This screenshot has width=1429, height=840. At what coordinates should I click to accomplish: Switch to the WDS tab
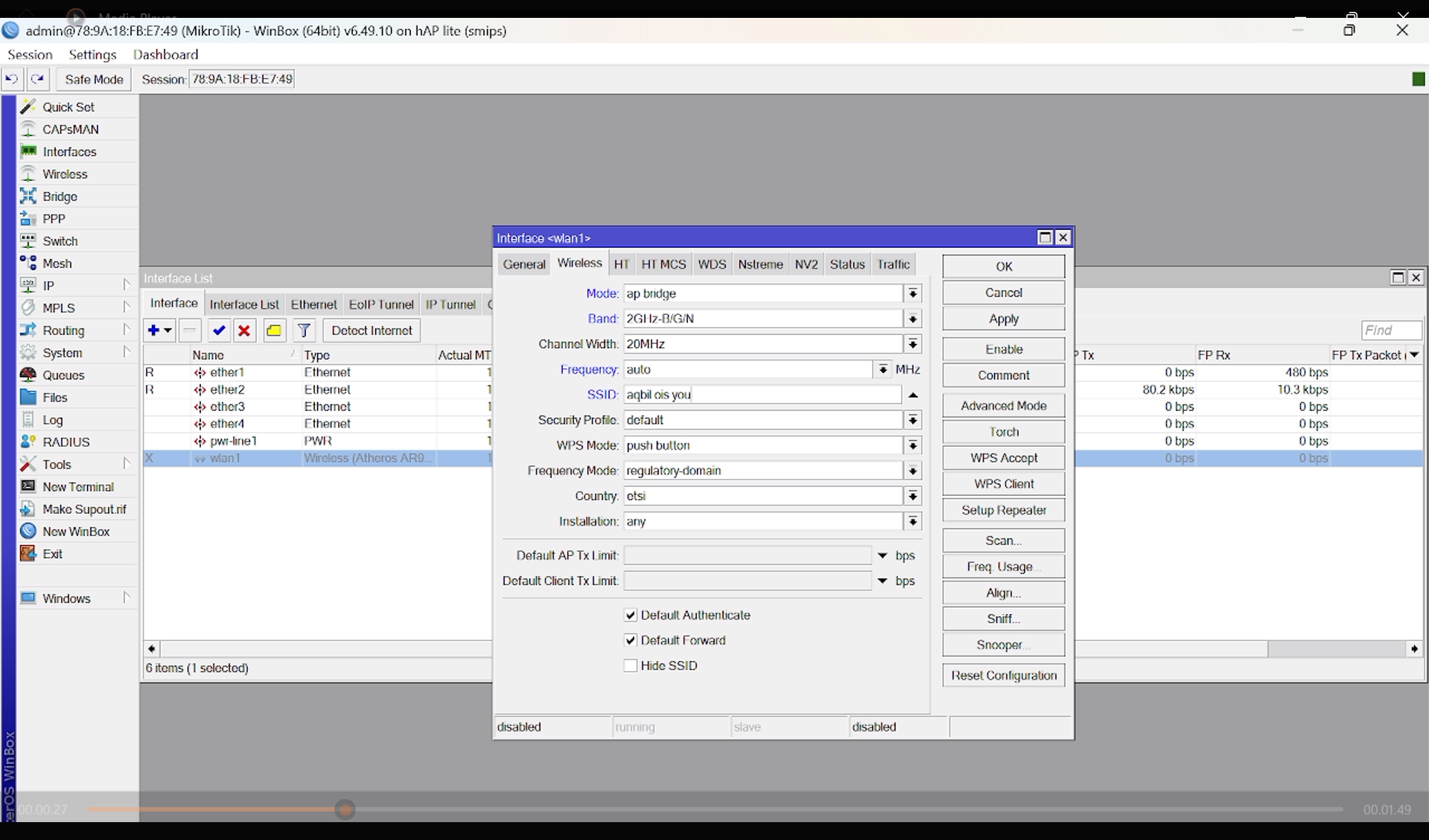pos(712,264)
